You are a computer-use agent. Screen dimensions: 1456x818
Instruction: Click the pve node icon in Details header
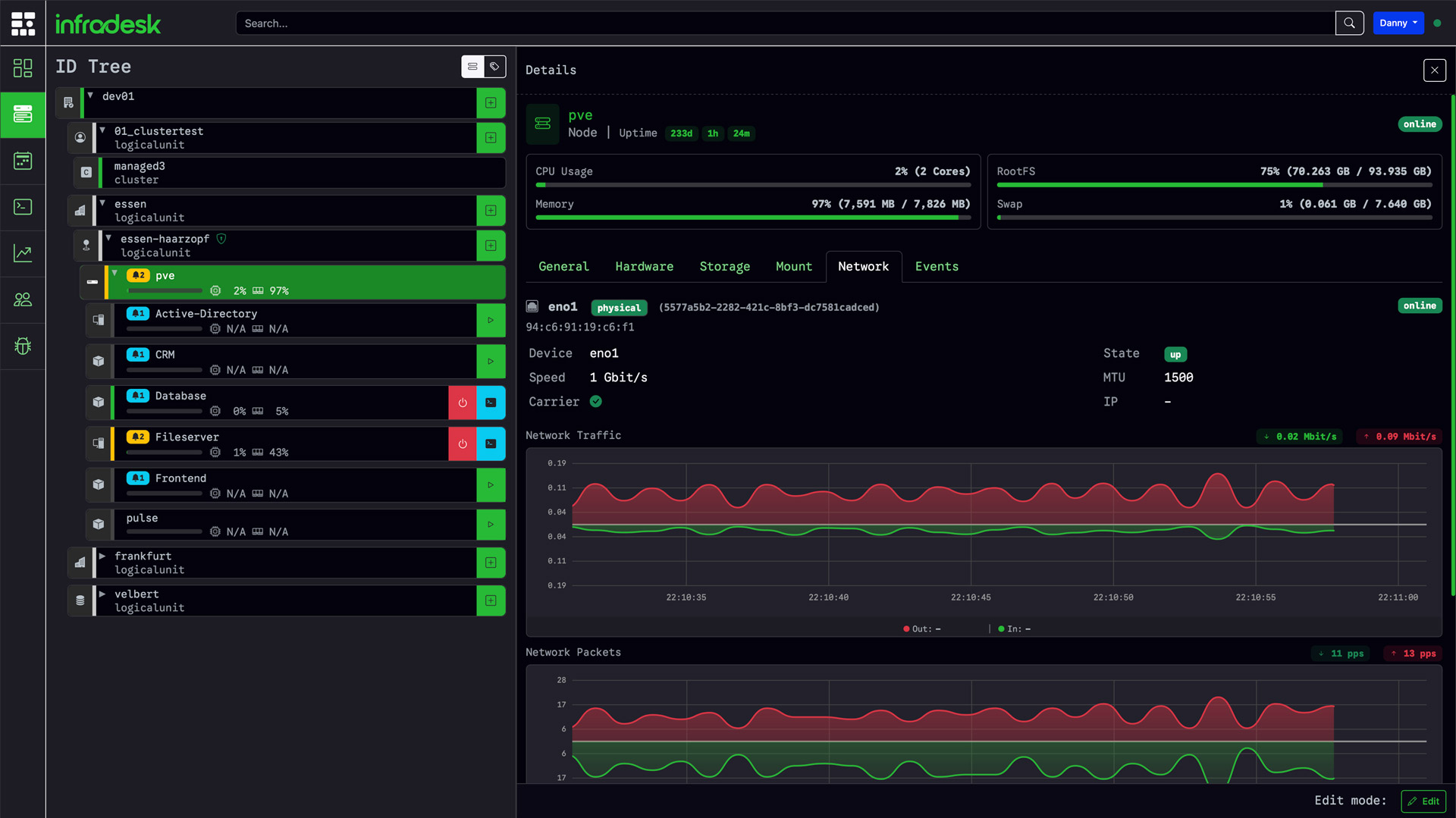coord(543,124)
